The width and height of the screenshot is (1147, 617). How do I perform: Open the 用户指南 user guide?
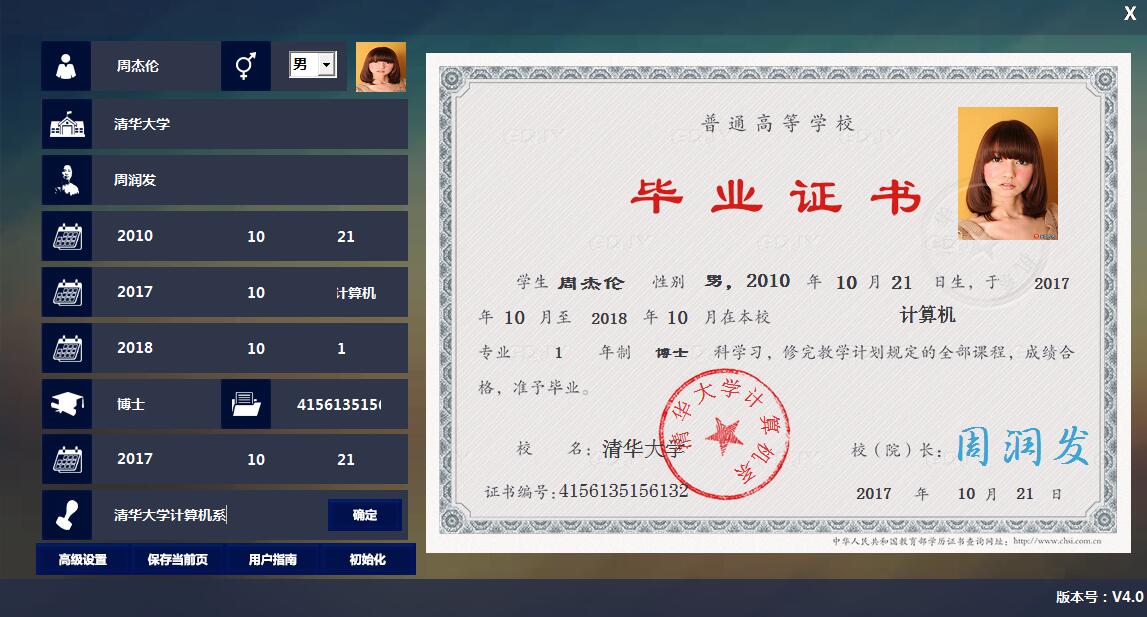pos(273,559)
